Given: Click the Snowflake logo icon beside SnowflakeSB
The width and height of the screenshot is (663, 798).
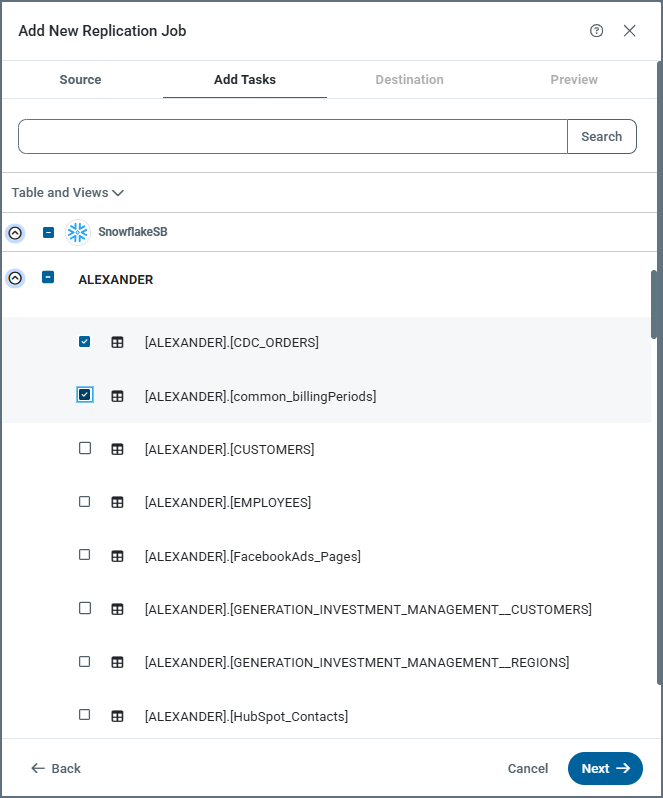Looking at the screenshot, I should [78, 232].
